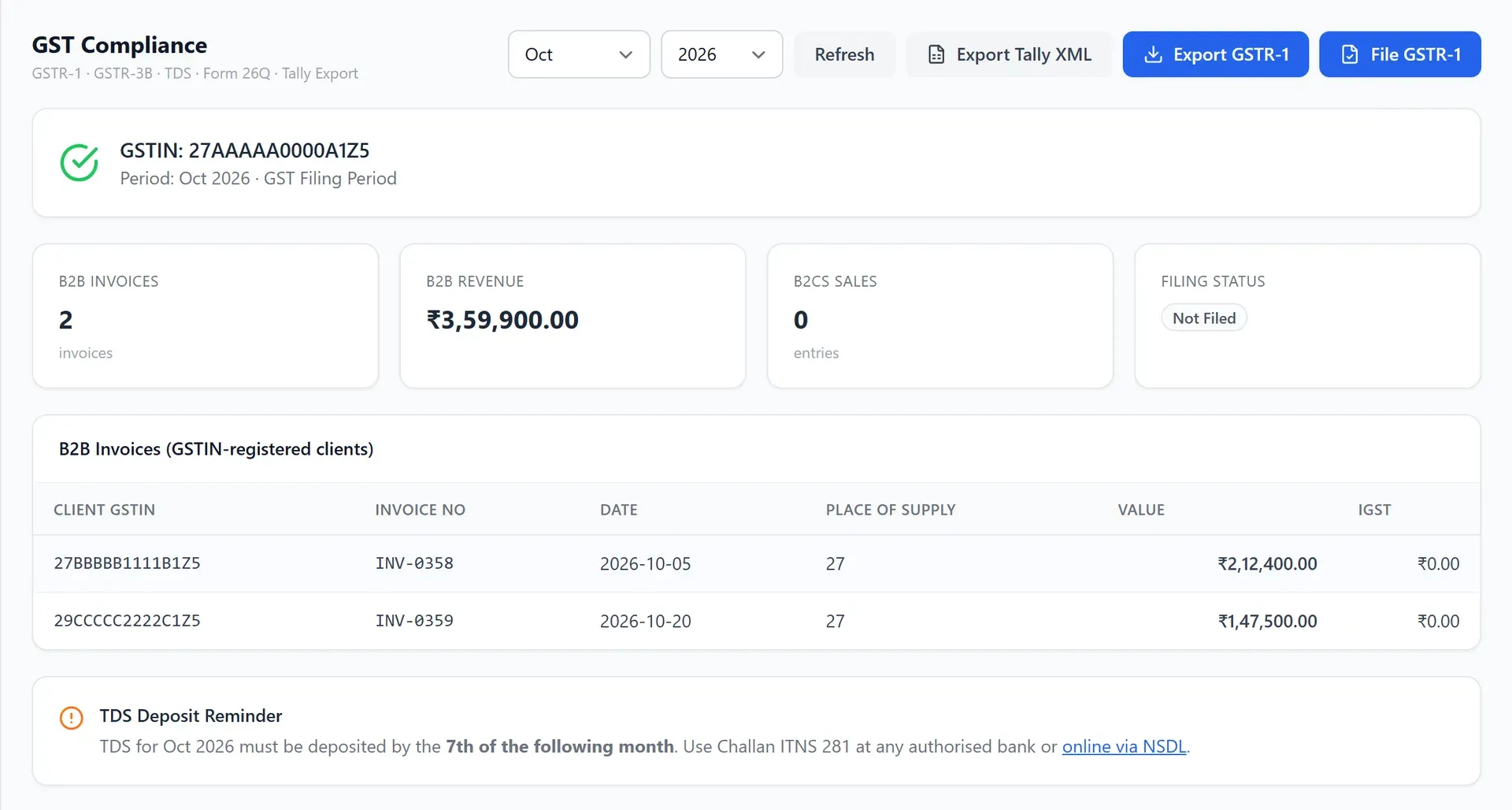Click invoice number INV-0358

click(x=414, y=563)
